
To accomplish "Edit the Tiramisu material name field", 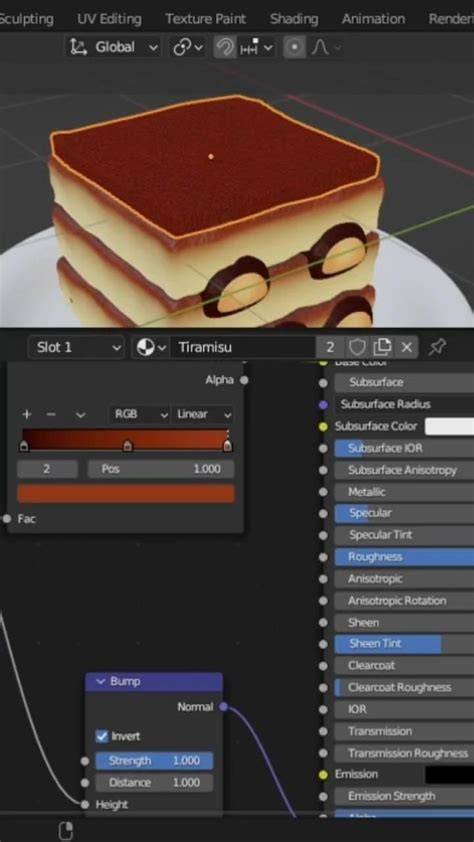I will [243, 347].
